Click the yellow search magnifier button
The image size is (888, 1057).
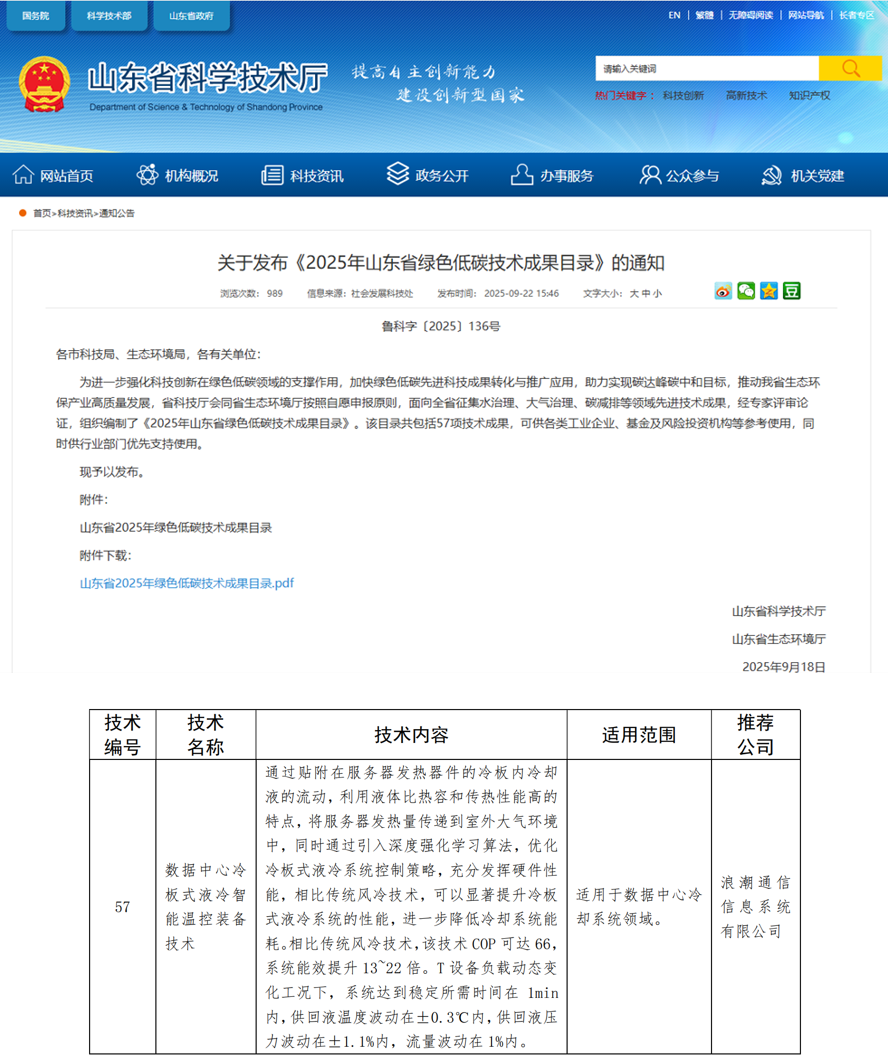coord(850,68)
